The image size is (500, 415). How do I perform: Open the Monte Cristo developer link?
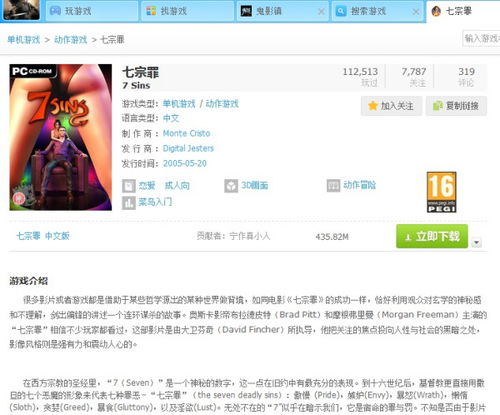(x=186, y=133)
